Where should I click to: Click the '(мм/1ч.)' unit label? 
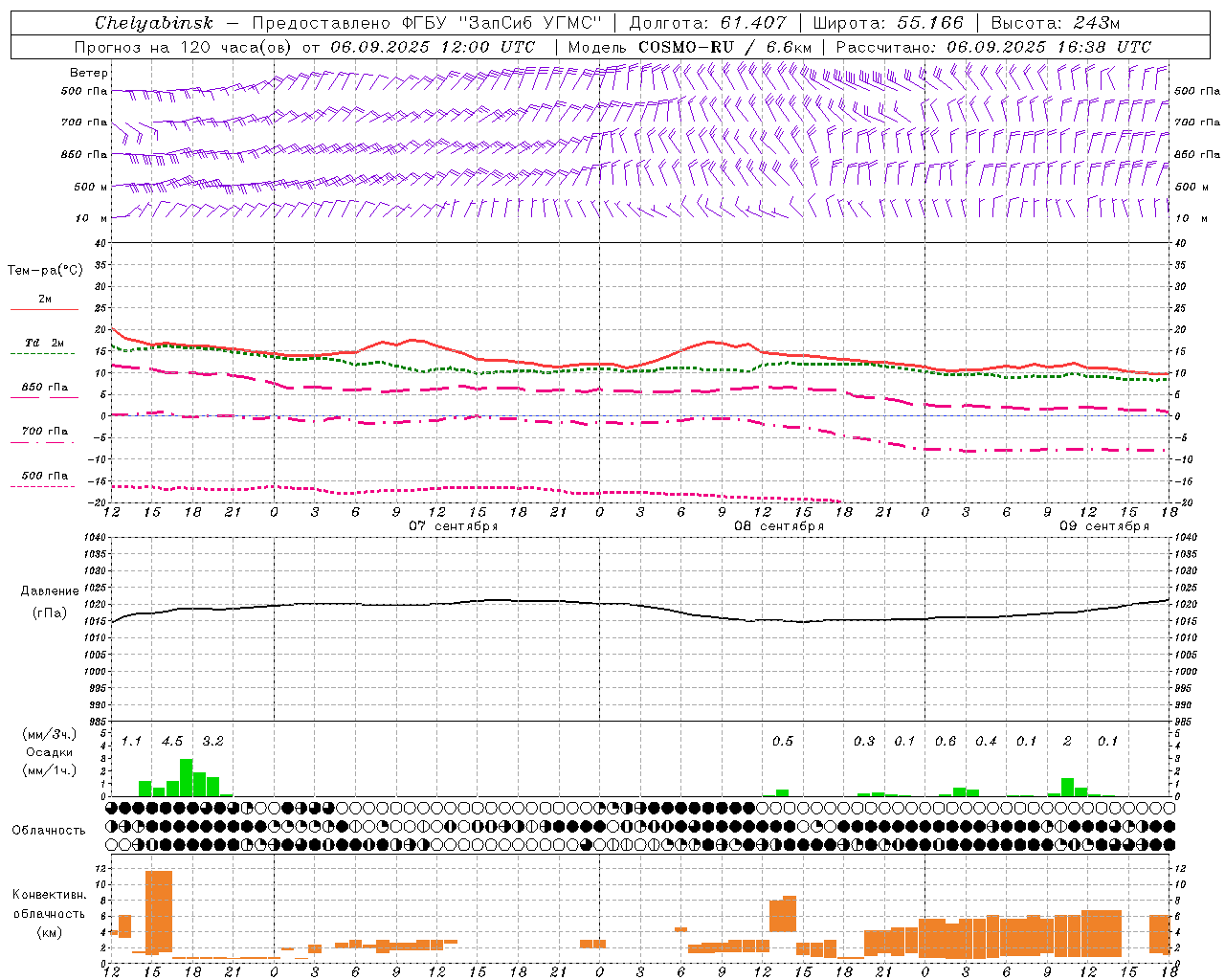coord(49,770)
